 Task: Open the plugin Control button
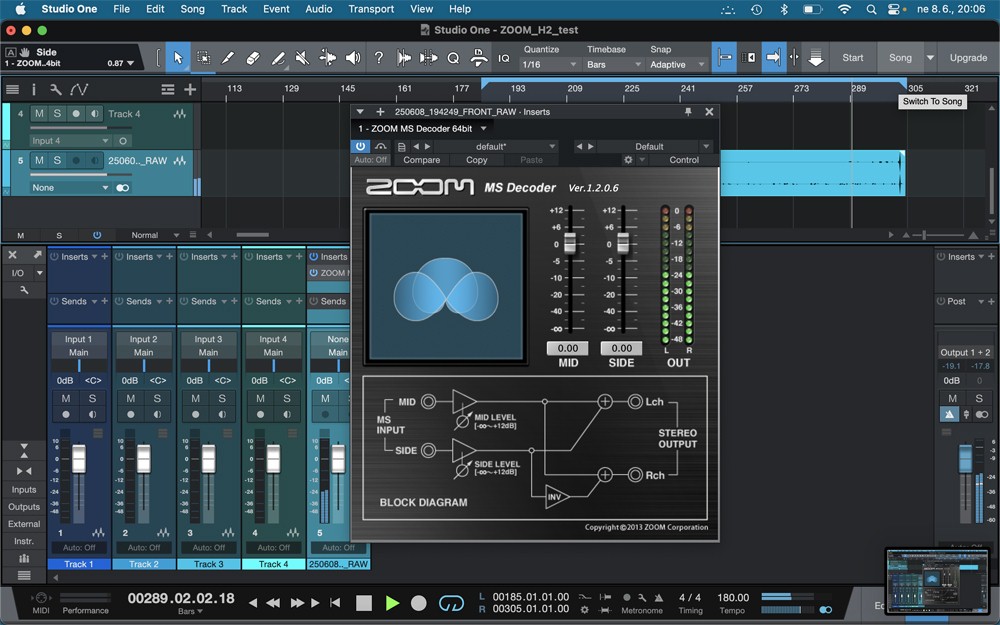click(684, 160)
